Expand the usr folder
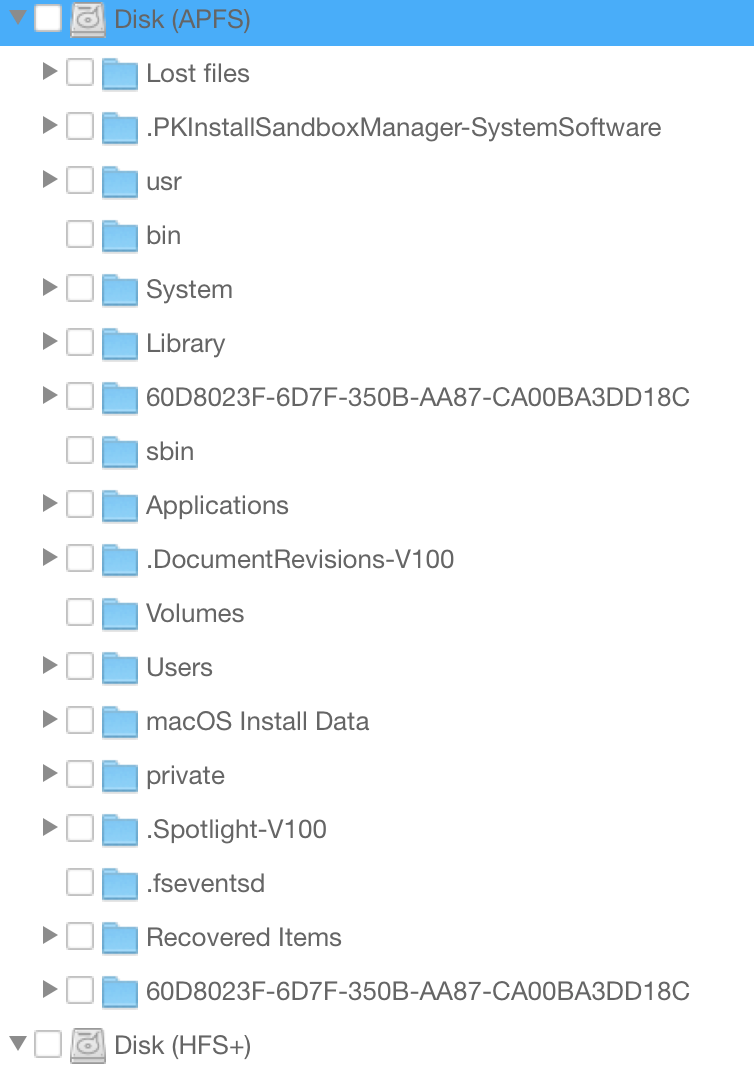The width and height of the screenshot is (754, 1080). pos(49,181)
